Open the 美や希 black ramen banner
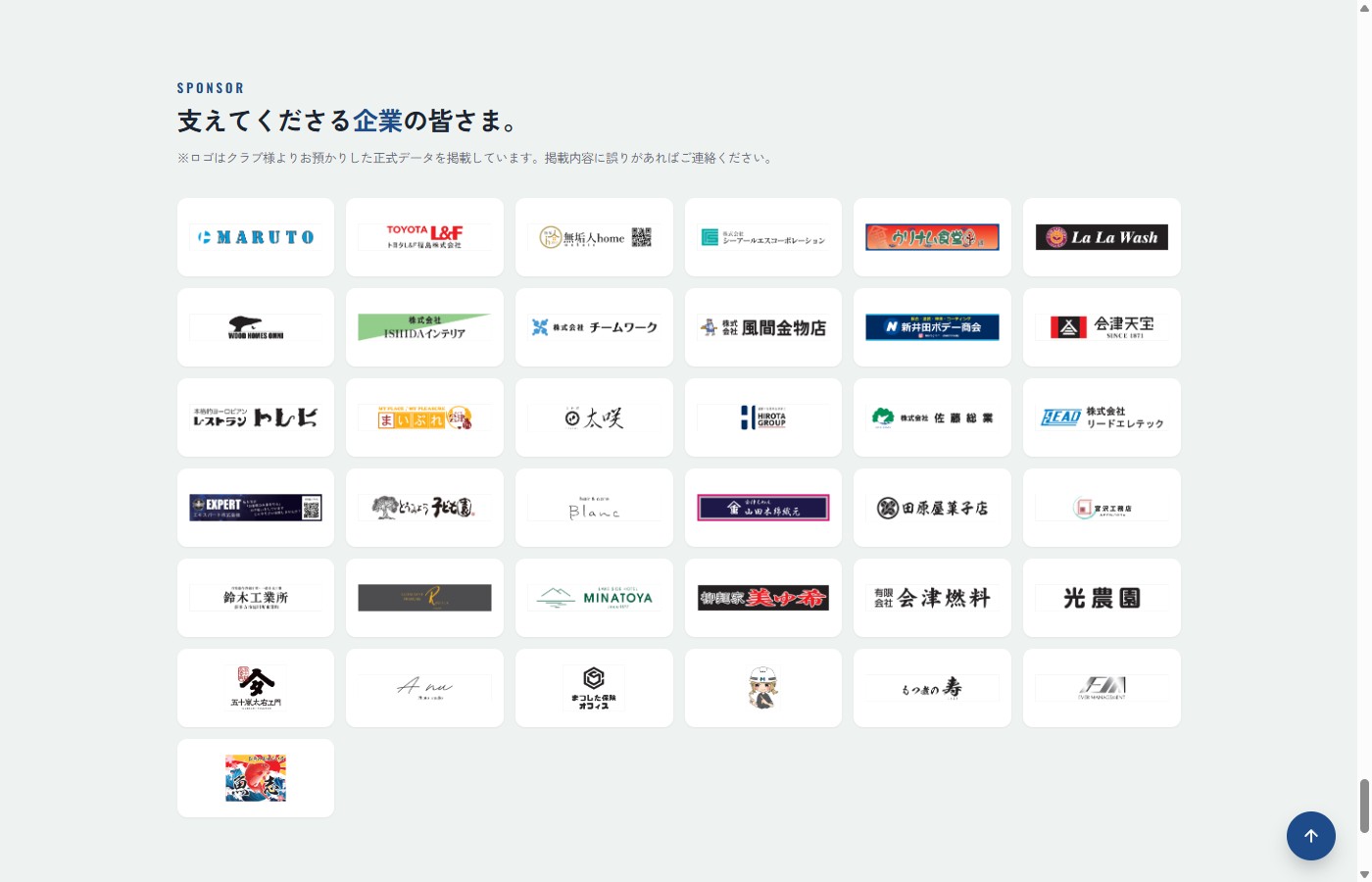The height and width of the screenshot is (882, 1372). pyautogui.click(x=763, y=598)
